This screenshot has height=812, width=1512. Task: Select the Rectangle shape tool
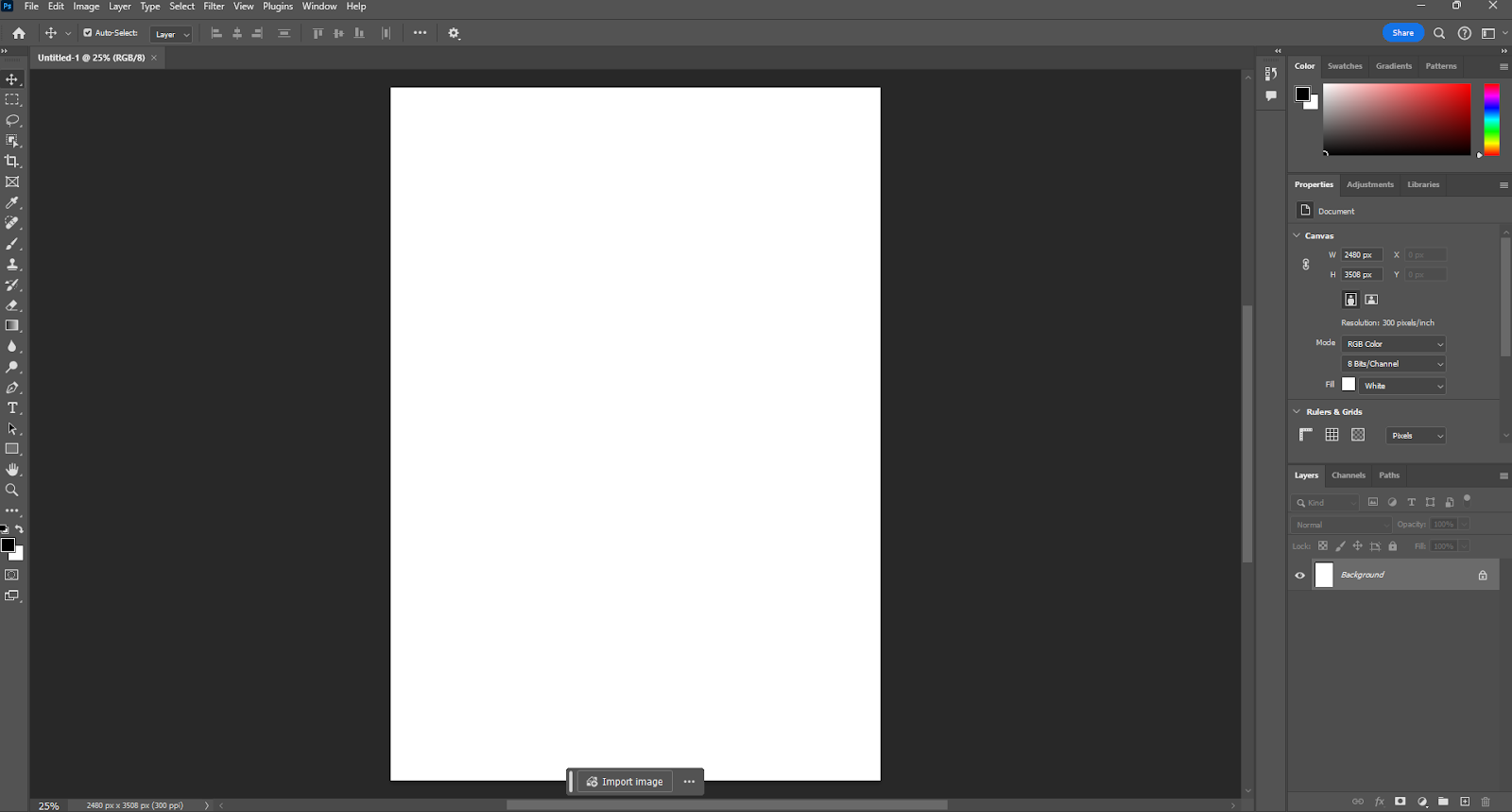[12, 449]
